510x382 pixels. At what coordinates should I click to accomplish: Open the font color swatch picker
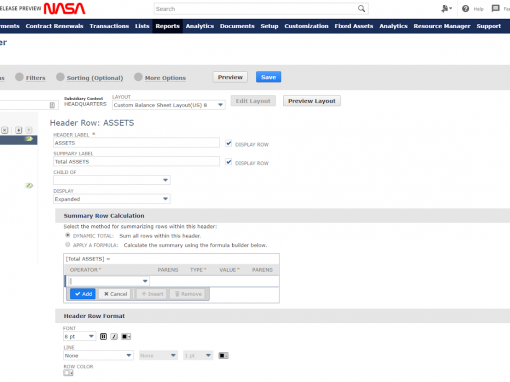[126, 337]
